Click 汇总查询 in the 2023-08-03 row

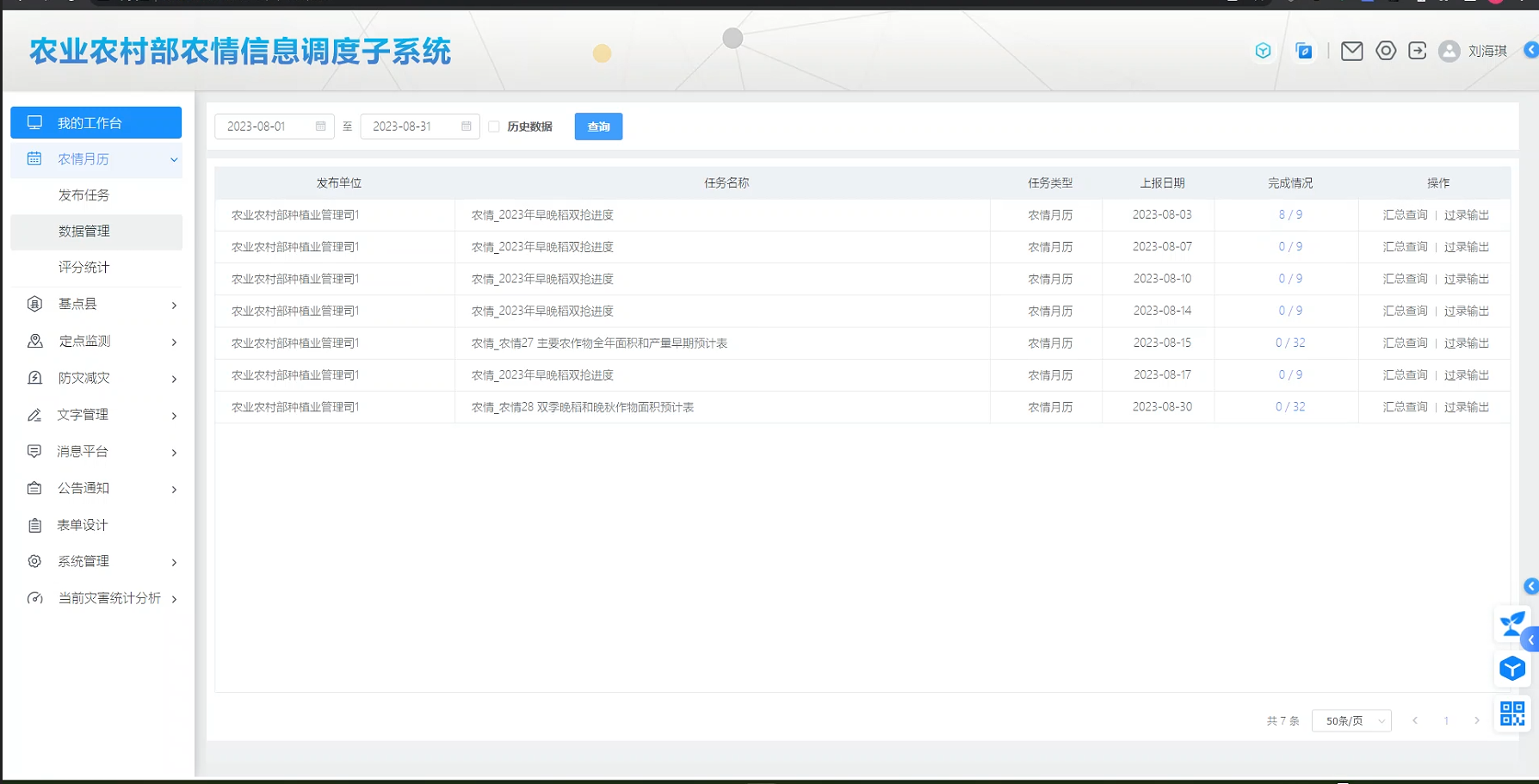(1405, 215)
